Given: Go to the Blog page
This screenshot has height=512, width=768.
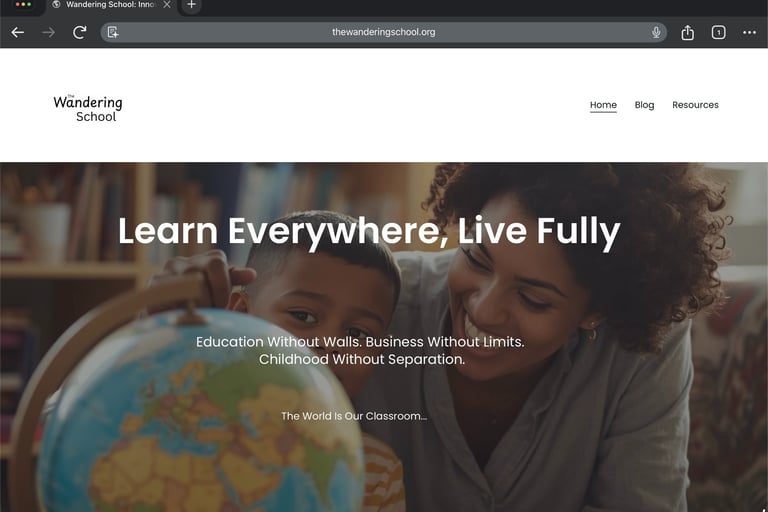Looking at the screenshot, I should [644, 105].
